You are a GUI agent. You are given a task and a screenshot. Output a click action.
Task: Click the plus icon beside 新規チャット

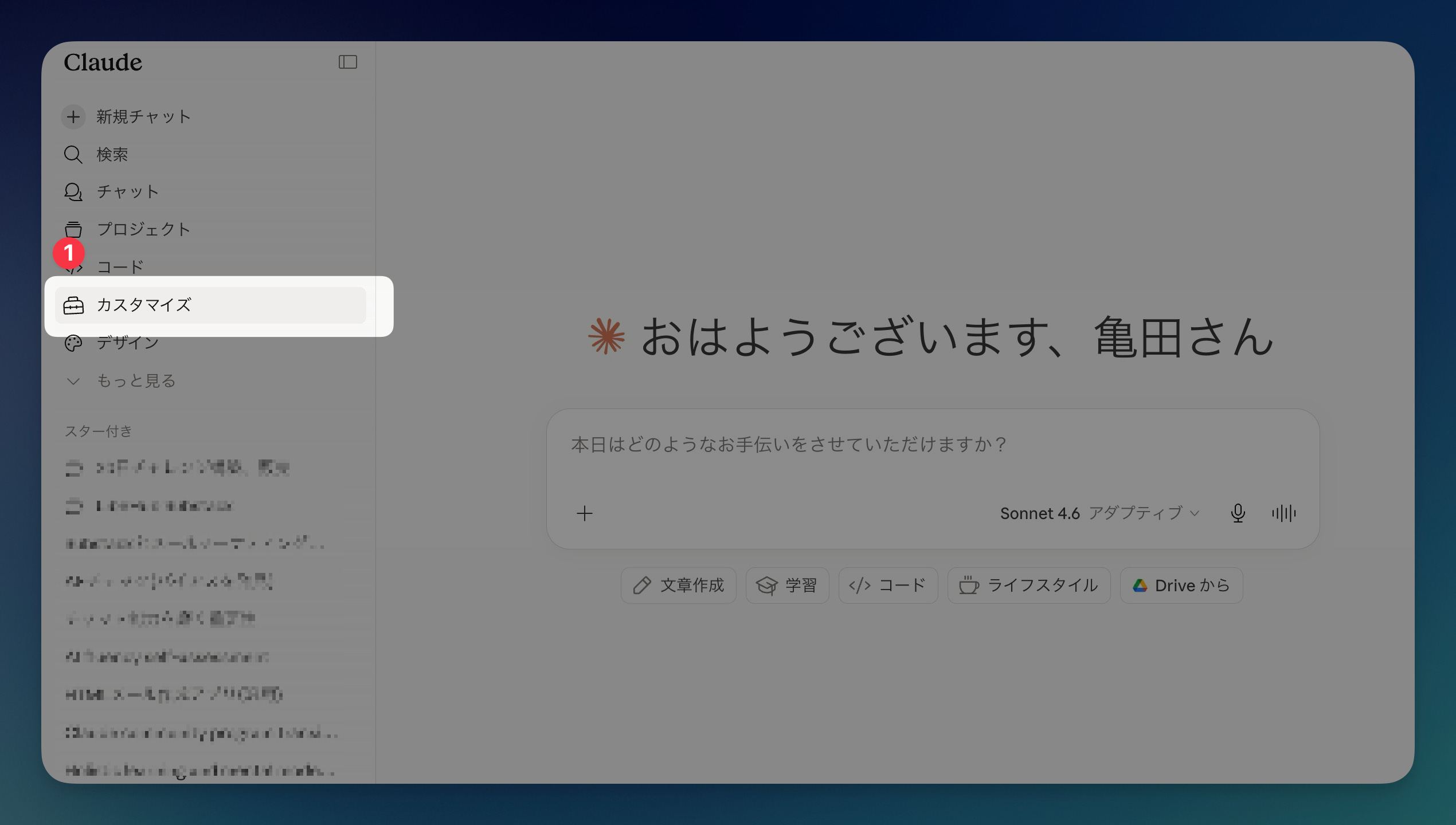tap(73, 117)
